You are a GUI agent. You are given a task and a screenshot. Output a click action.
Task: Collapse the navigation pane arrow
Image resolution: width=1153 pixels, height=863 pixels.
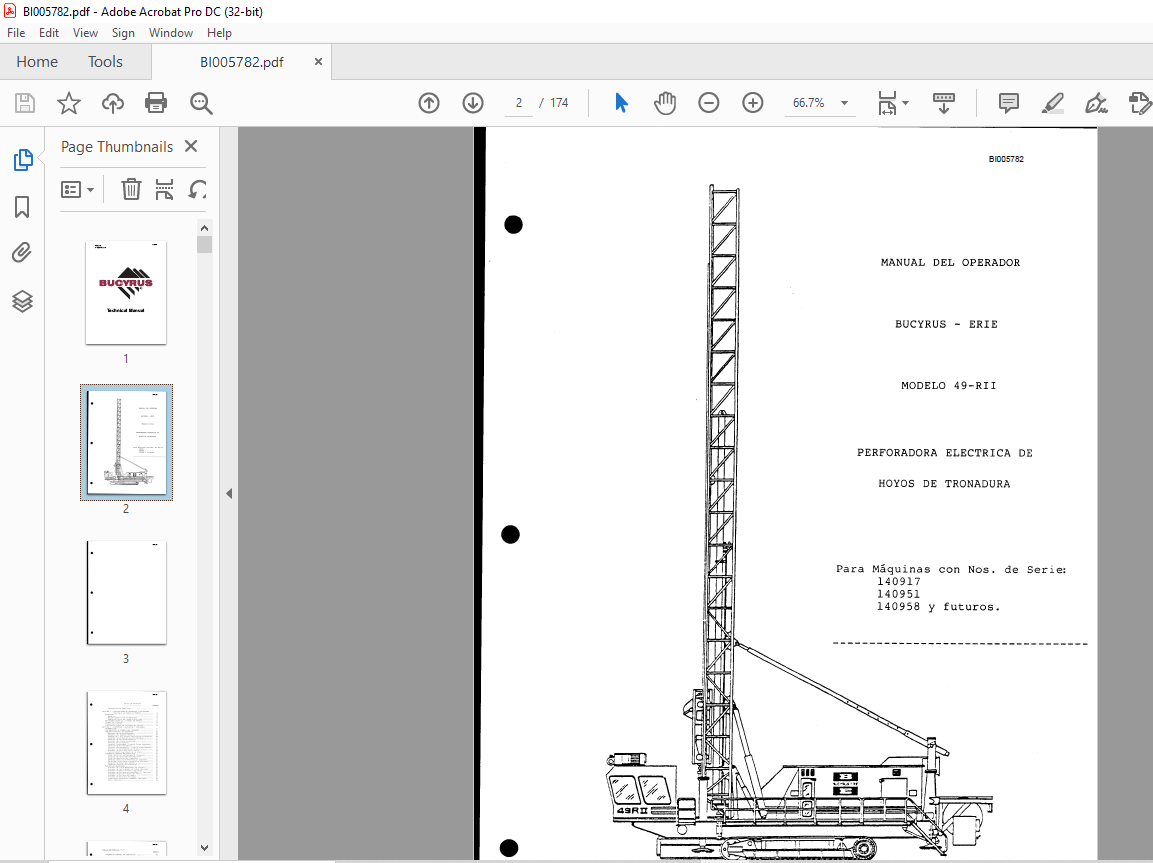point(229,493)
